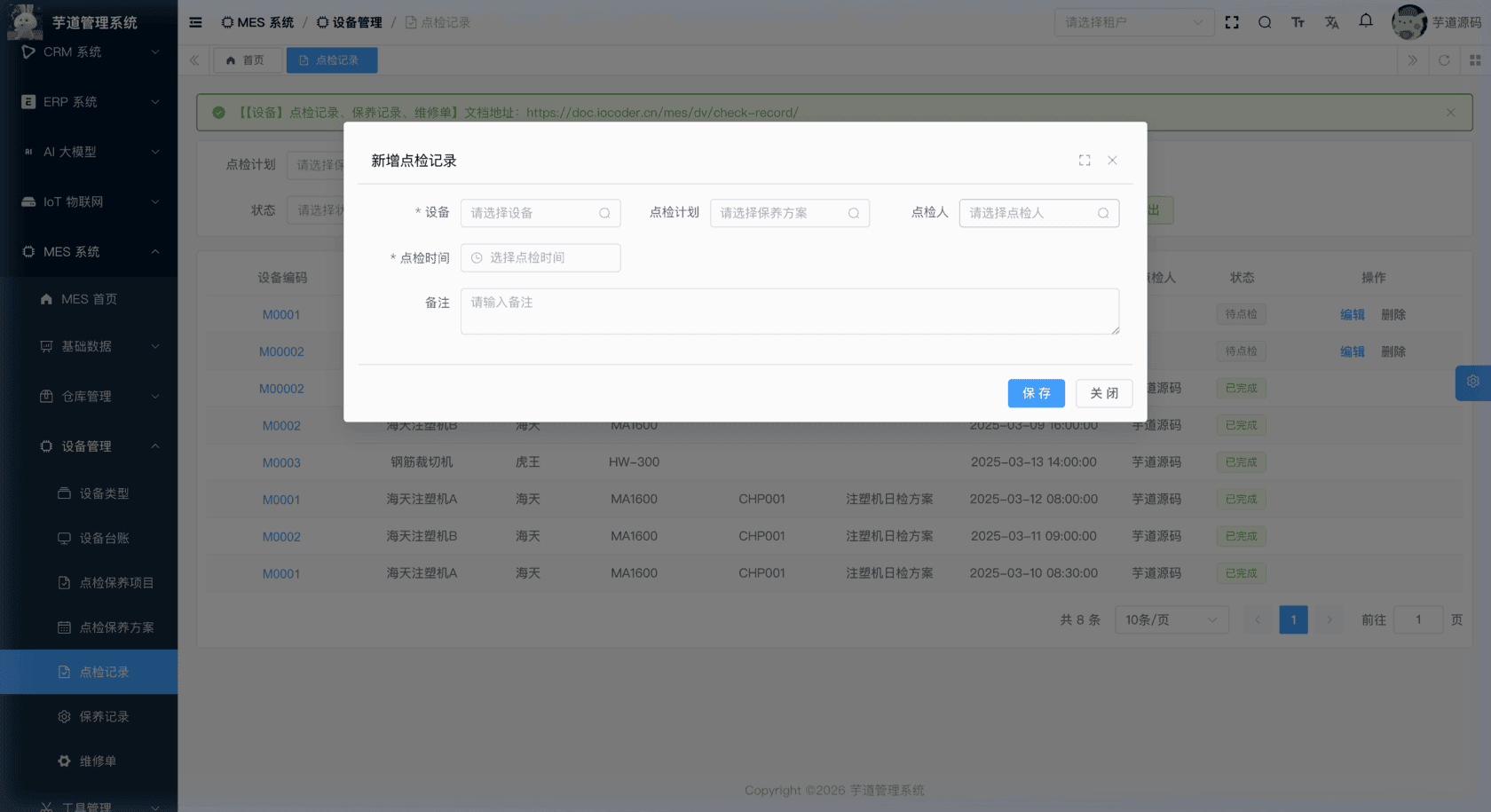Click the 保存 save button

[1036, 393]
